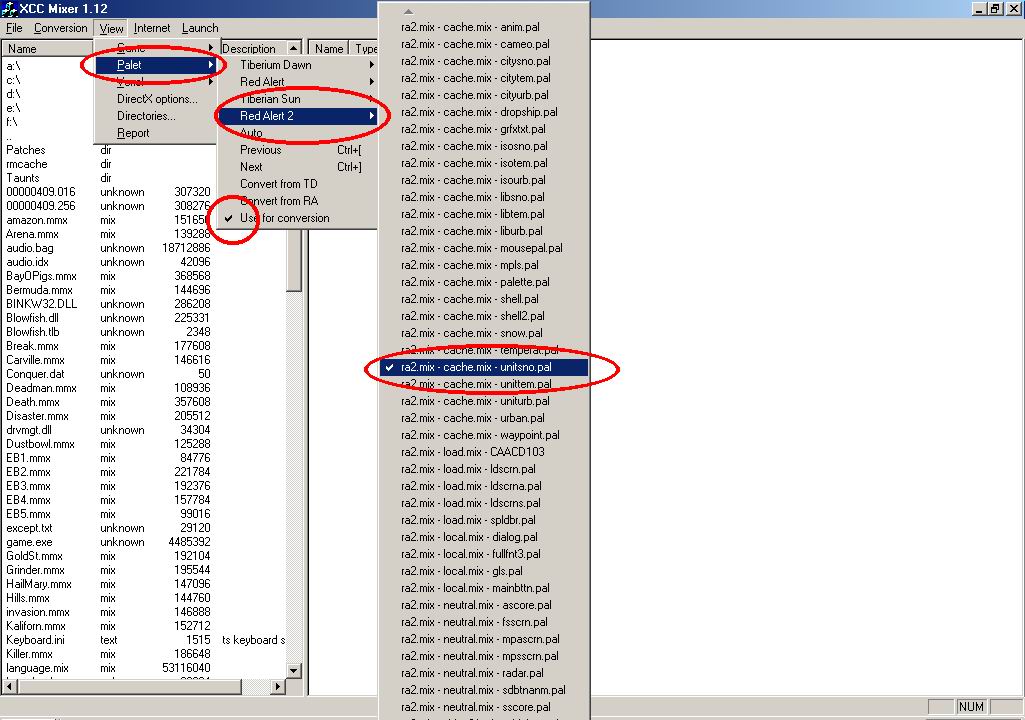This screenshot has height=720, width=1025.
Task: Open the Launch menu
Action: (x=200, y=28)
